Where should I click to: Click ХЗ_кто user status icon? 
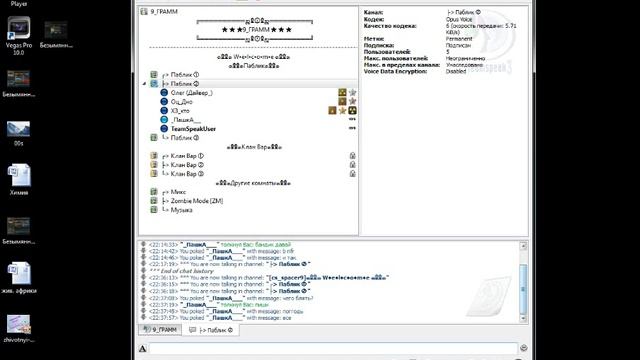tap(164, 111)
